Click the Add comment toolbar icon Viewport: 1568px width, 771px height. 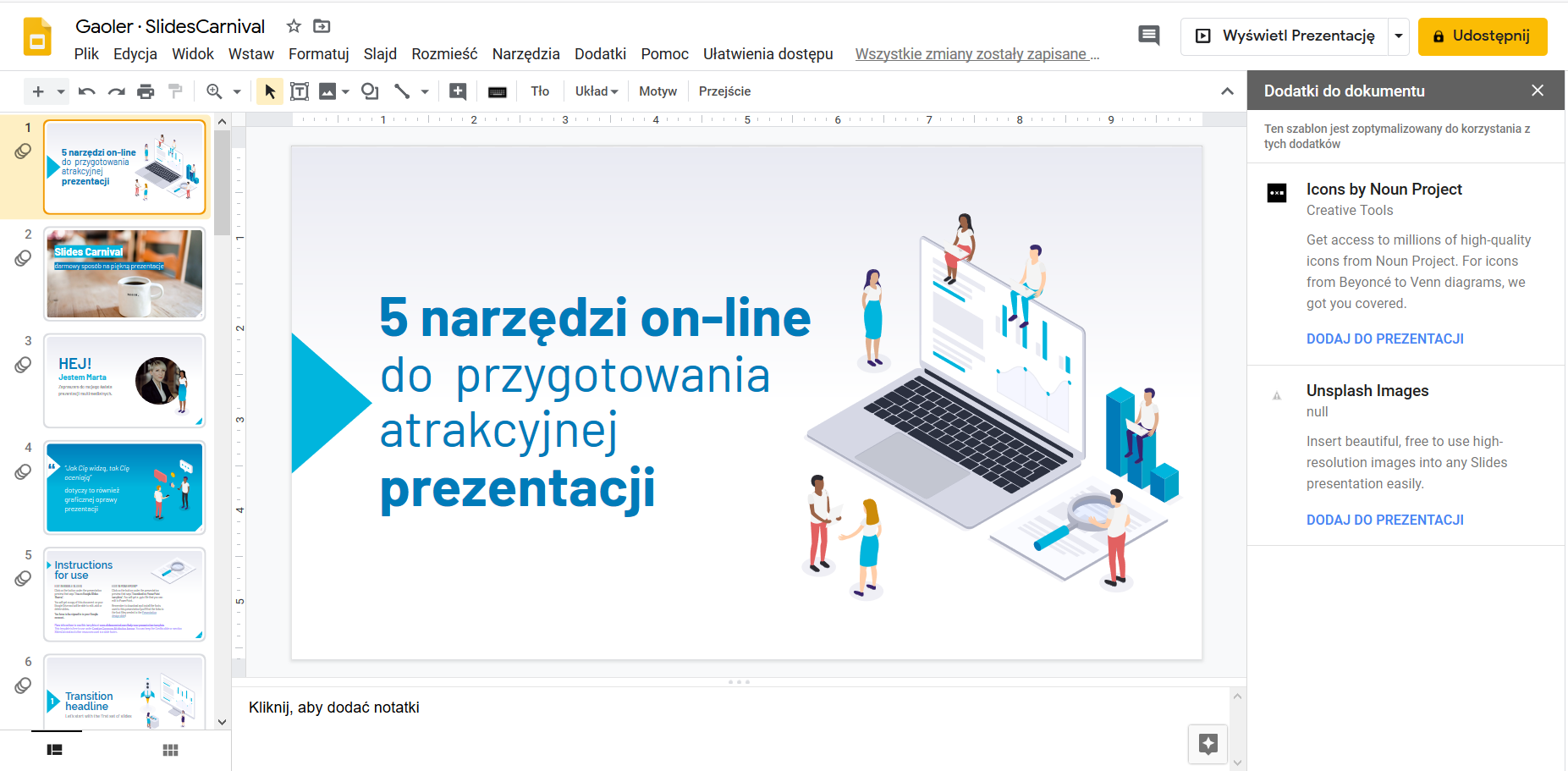coord(458,91)
